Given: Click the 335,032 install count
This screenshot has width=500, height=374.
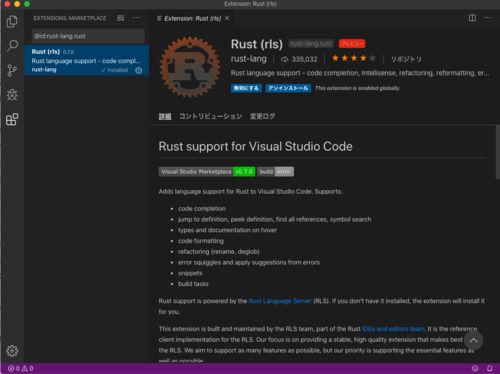Looking at the screenshot, I should pos(299,59).
